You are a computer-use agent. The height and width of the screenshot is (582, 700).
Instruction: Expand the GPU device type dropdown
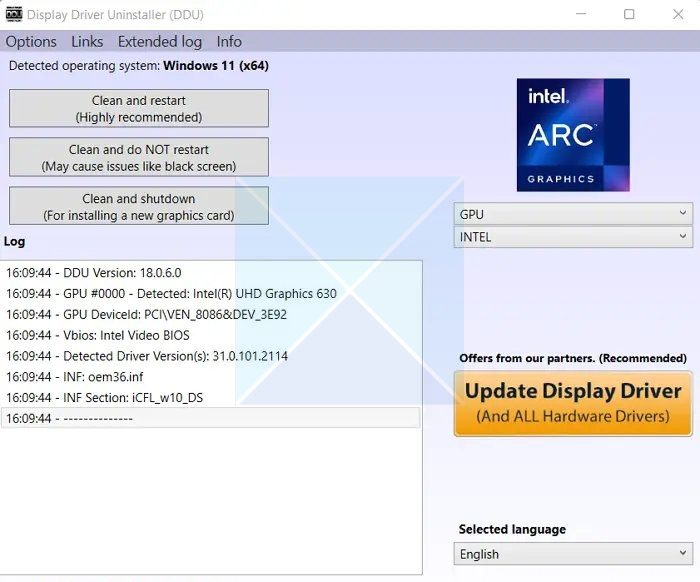(x=573, y=214)
